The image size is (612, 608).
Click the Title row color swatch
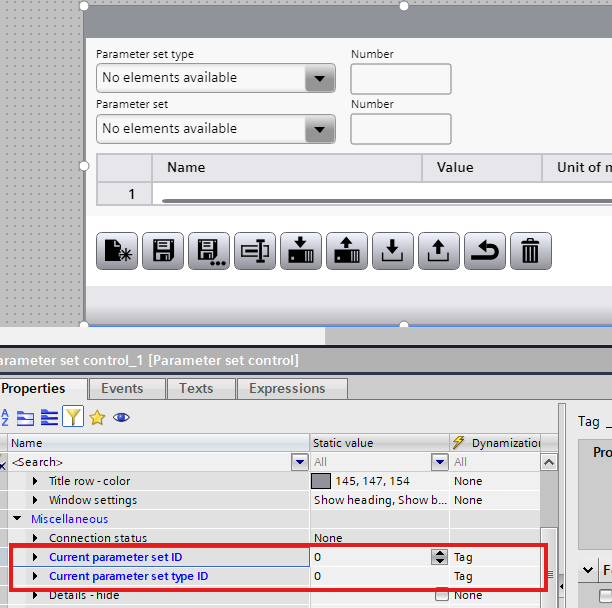coord(321,481)
